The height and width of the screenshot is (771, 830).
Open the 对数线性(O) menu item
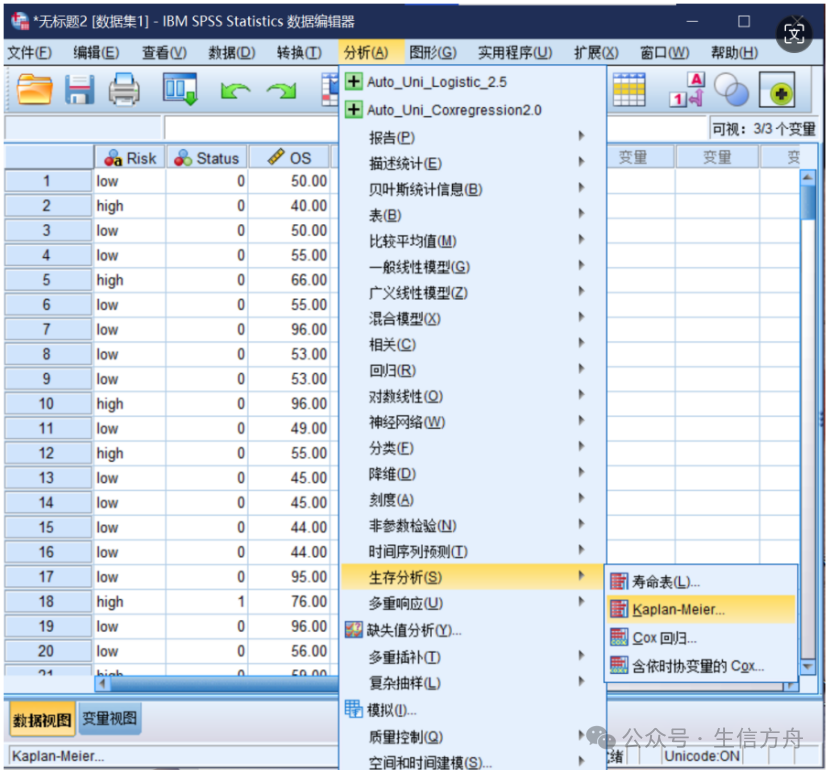[x=473, y=396]
